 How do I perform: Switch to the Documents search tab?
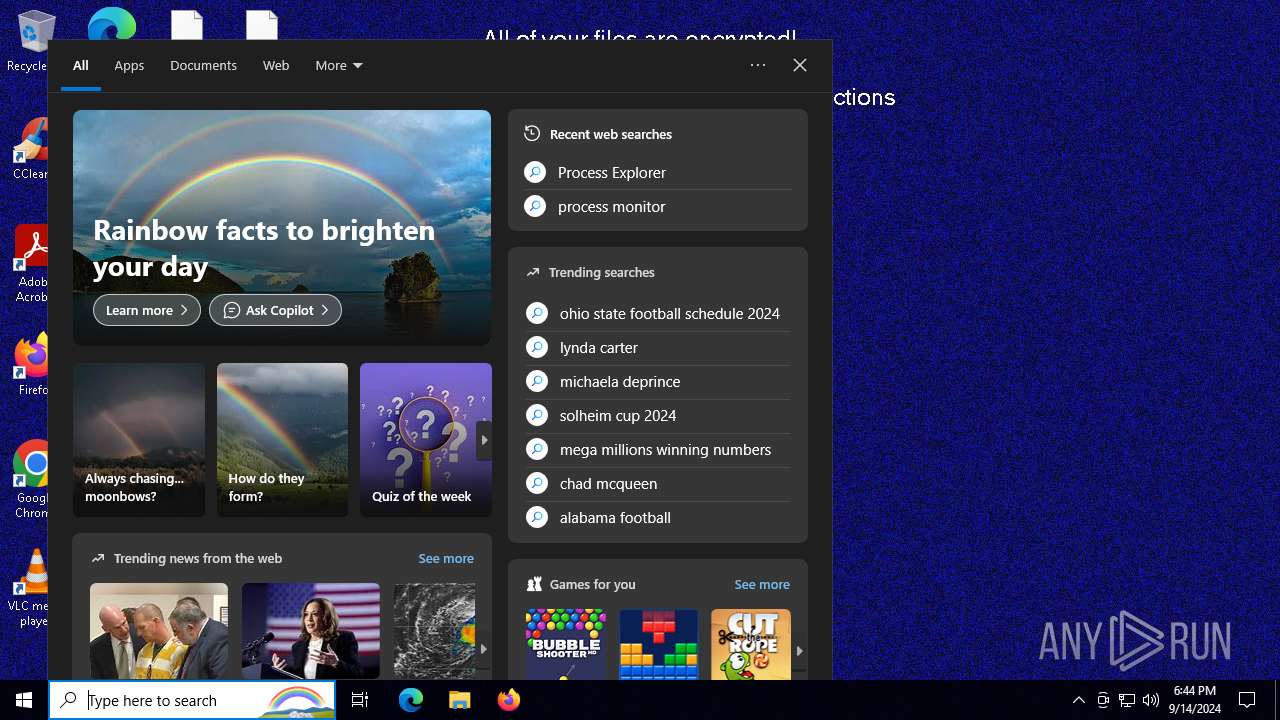coord(203,66)
